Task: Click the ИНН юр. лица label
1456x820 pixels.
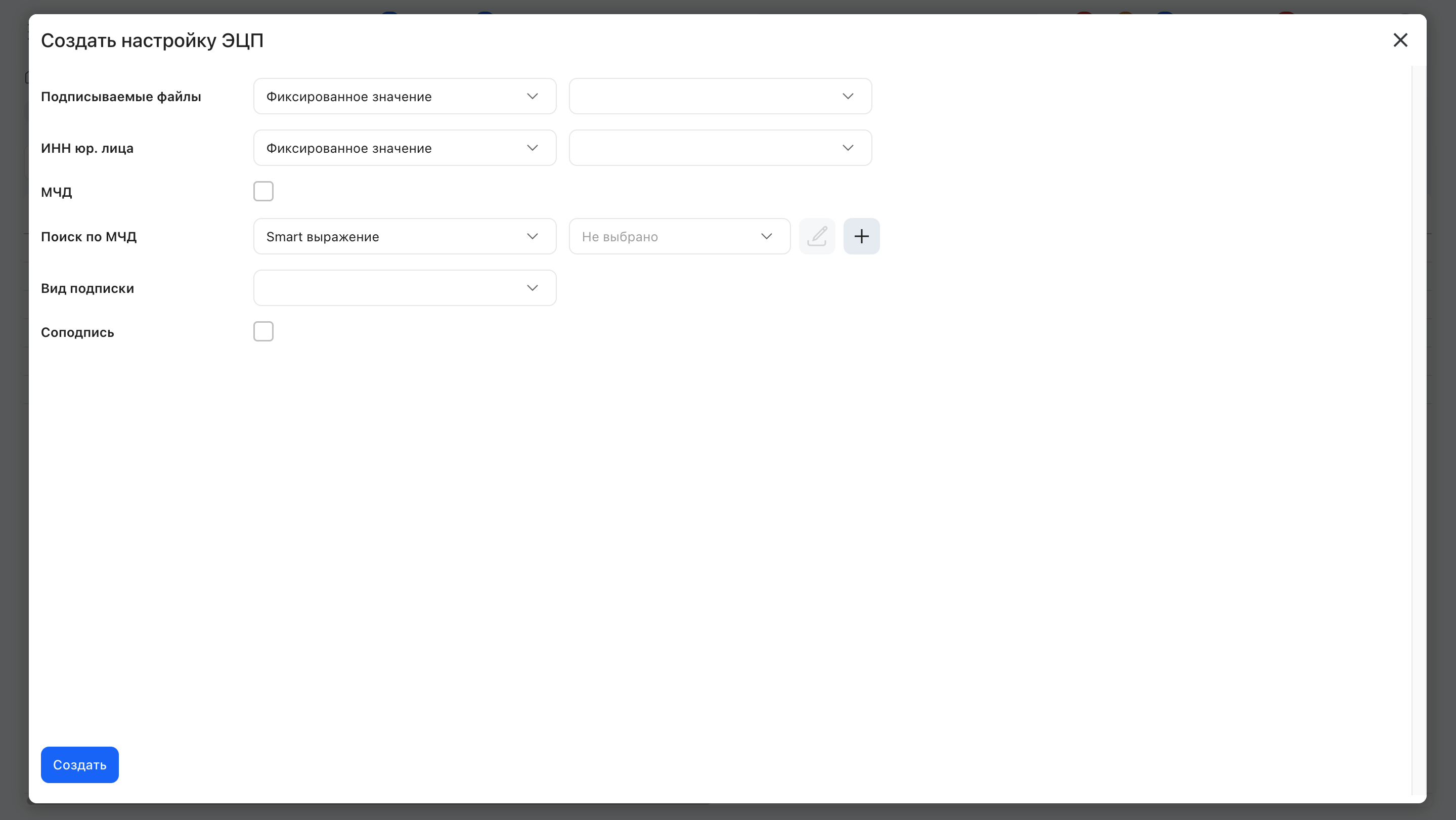Action: [x=87, y=148]
